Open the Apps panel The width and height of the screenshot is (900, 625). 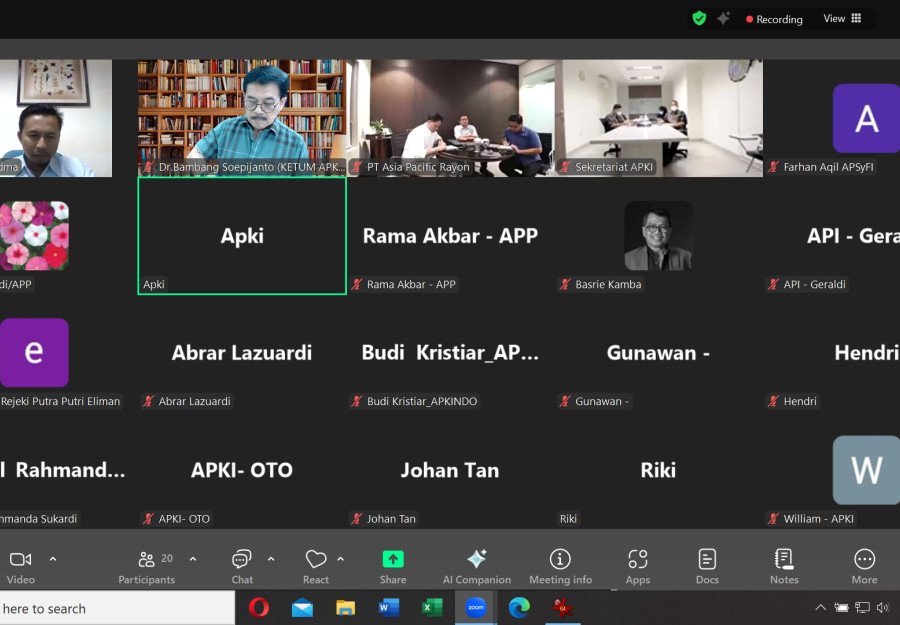638,567
